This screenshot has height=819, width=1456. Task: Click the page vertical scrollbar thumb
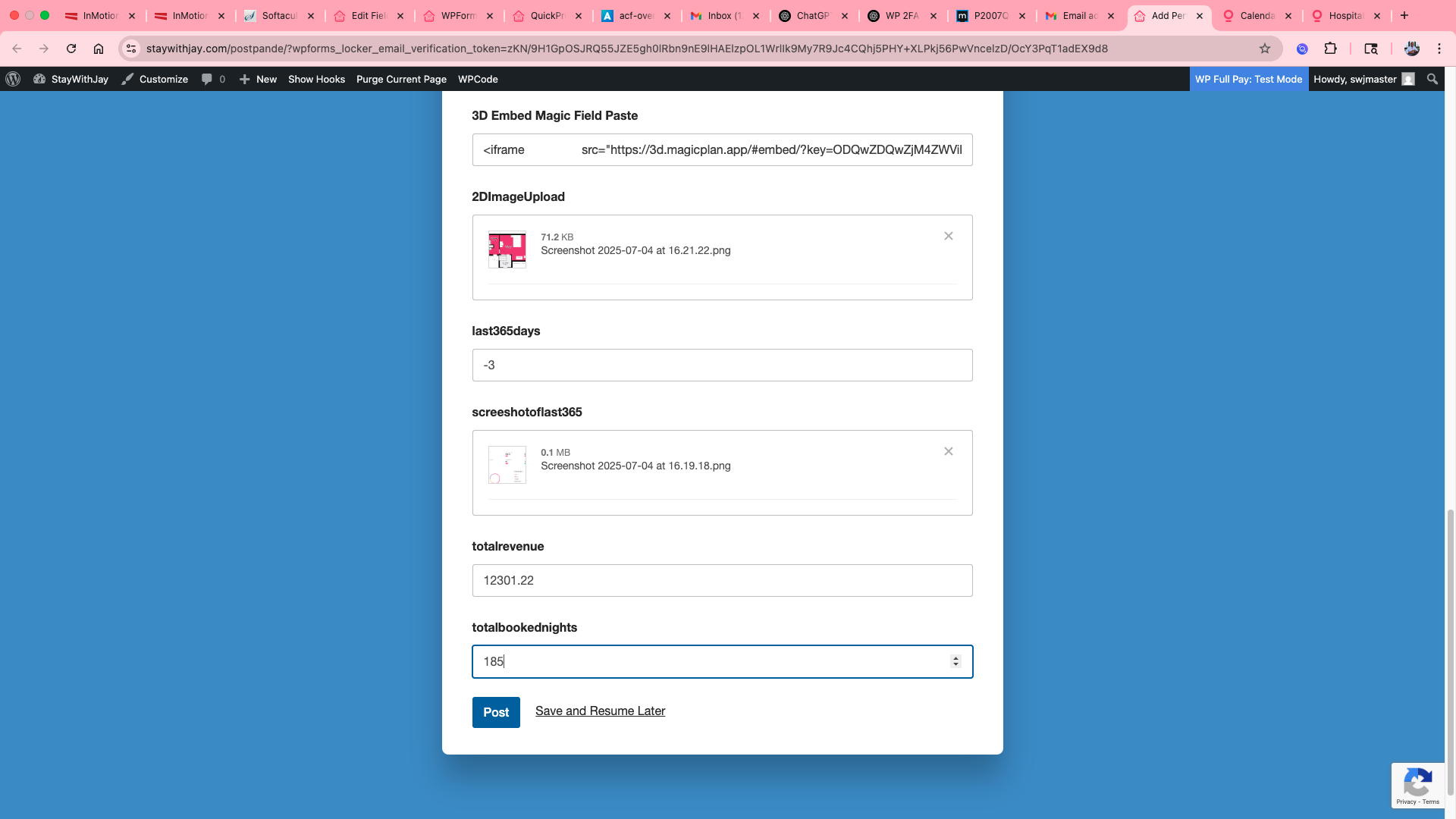click(1451, 652)
